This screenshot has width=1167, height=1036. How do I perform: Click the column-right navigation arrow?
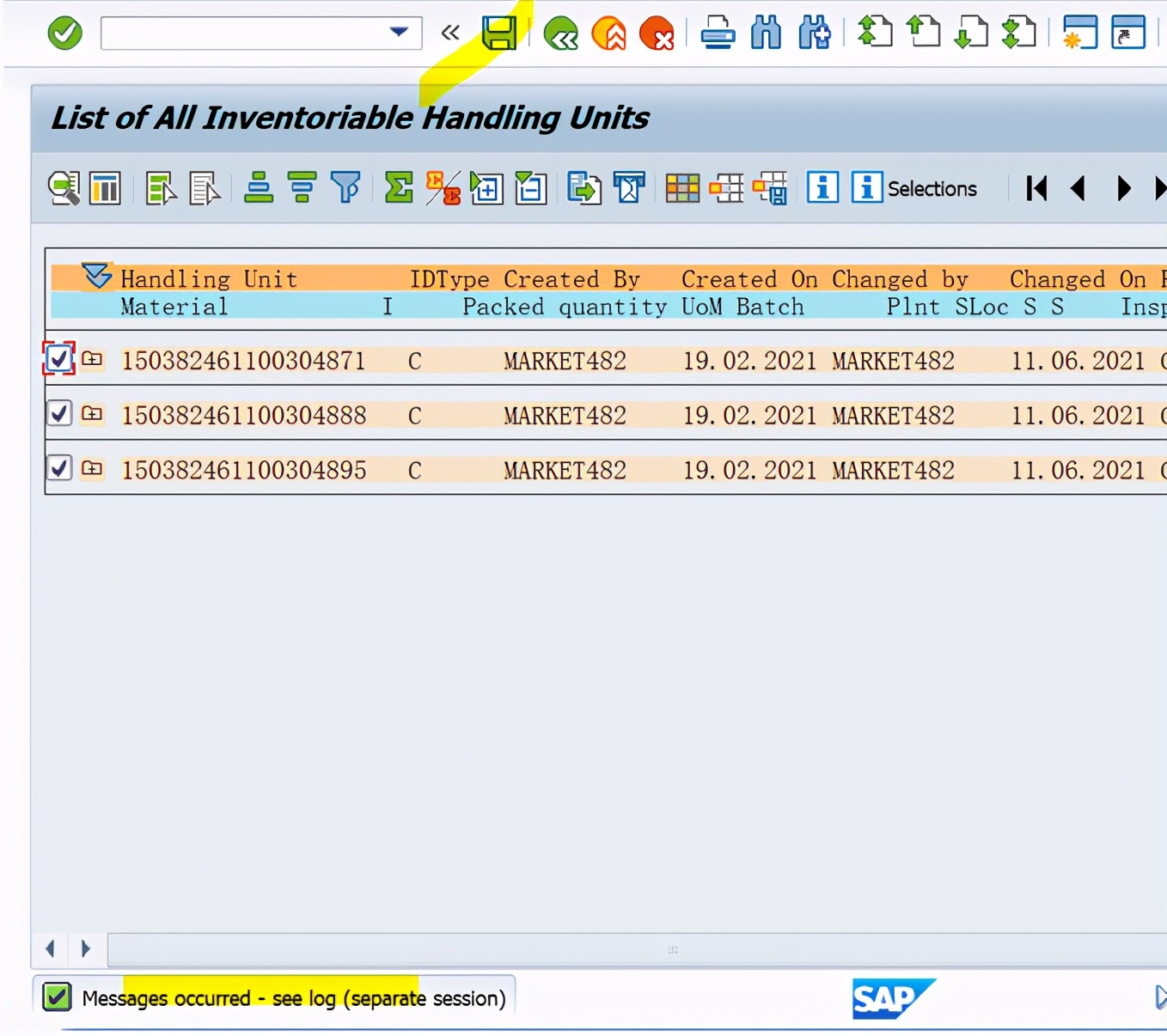pos(1123,188)
